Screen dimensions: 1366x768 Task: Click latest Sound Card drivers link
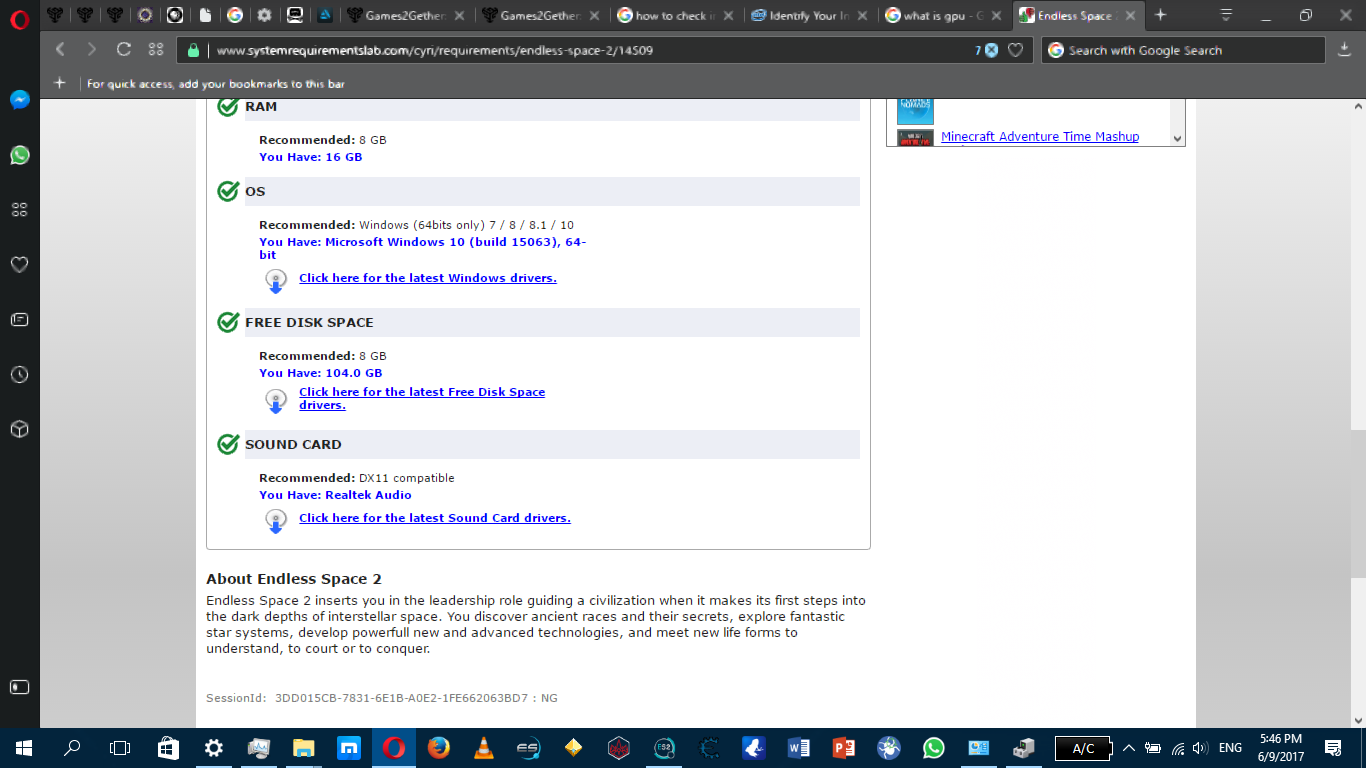point(435,518)
